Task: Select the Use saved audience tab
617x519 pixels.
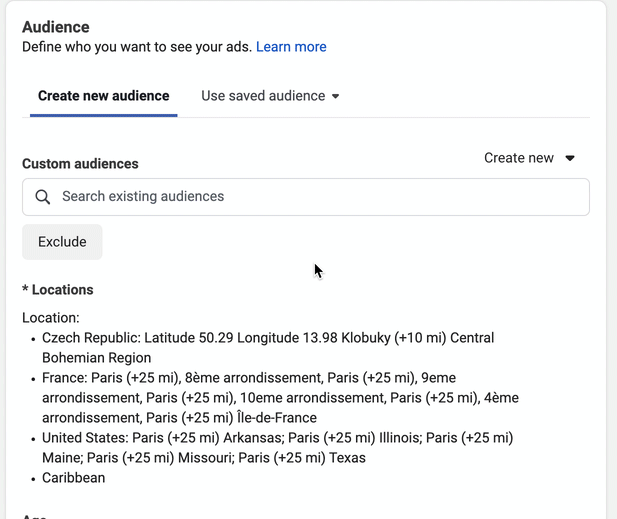Action: click(x=263, y=96)
